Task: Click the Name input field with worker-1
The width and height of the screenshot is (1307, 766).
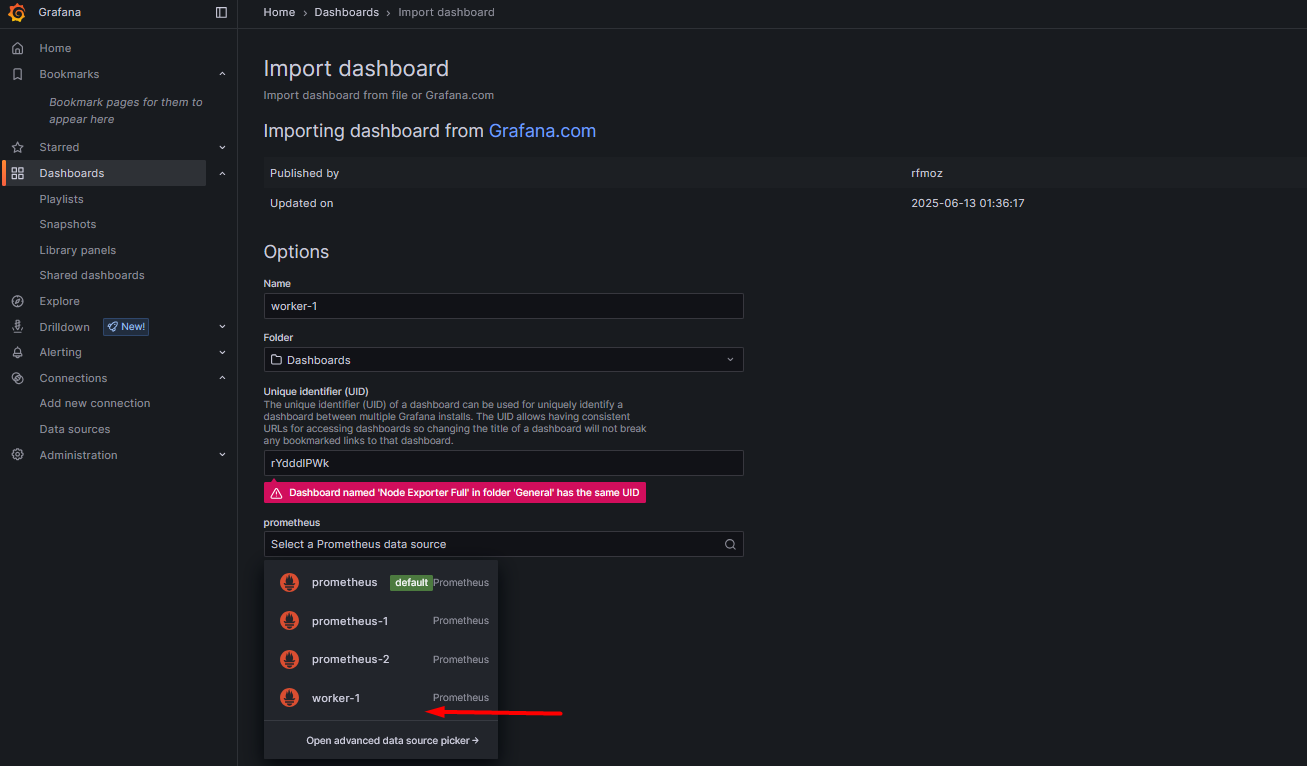Action: pos(503,306)
